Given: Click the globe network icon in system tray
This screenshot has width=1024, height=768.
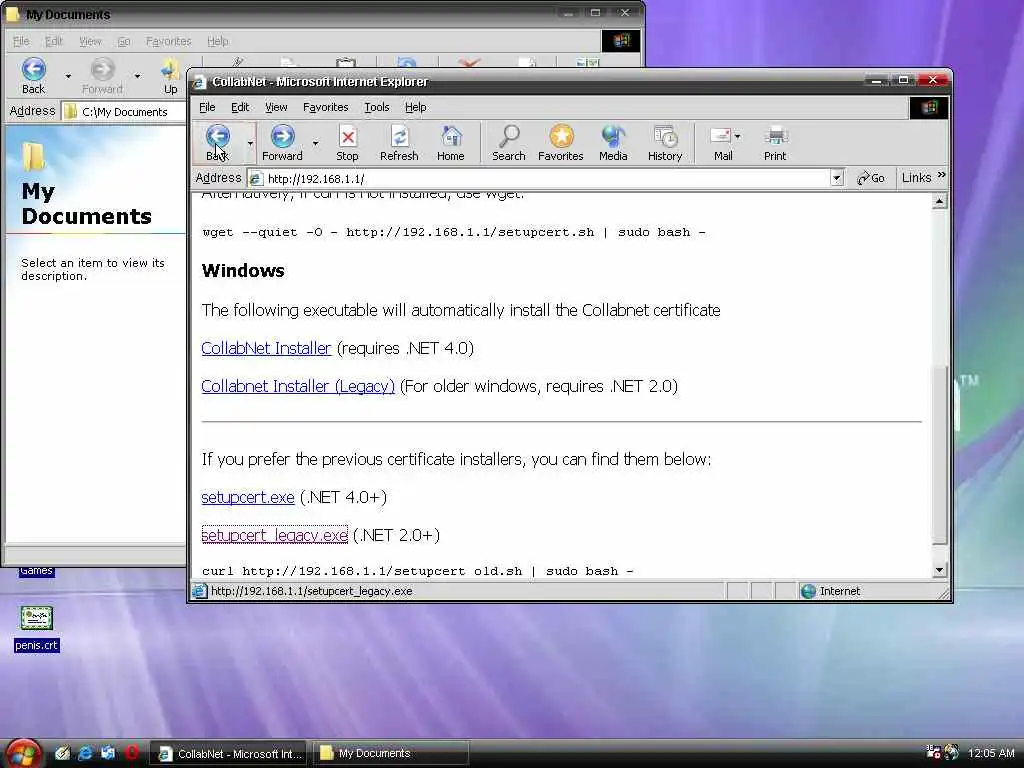Looking at the screenshot, I should (952, 752).
